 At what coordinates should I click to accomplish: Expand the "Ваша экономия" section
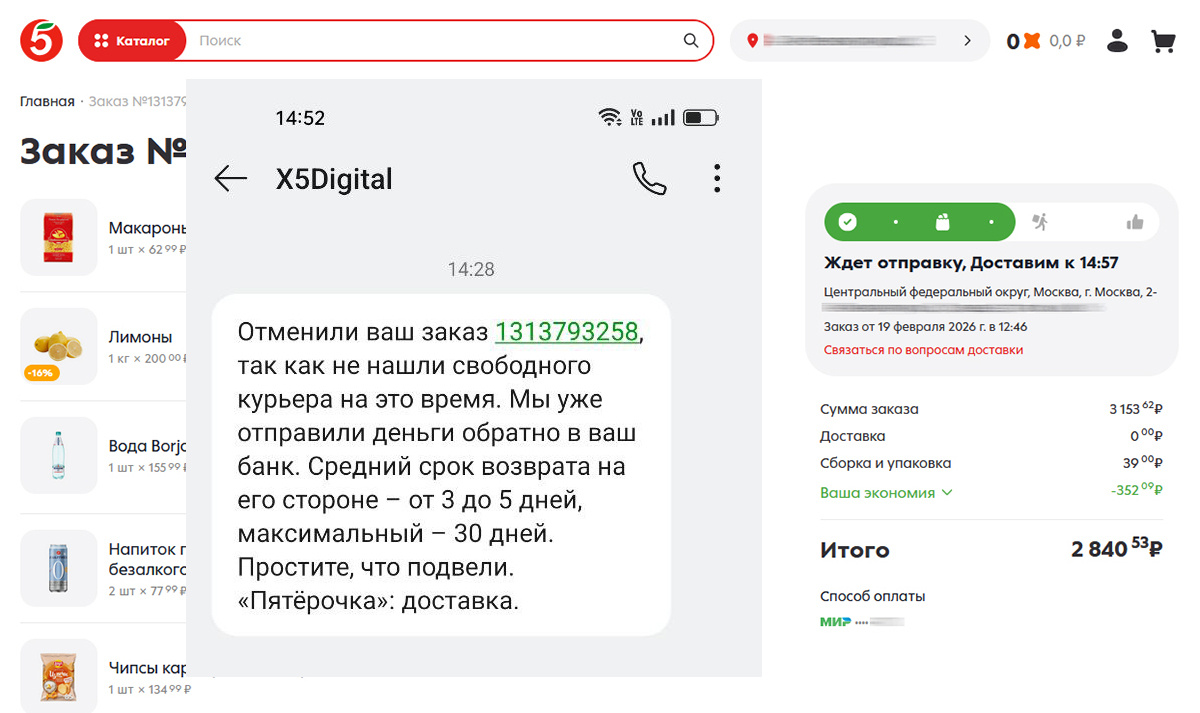pyautogui.click(x=886, y=492)
